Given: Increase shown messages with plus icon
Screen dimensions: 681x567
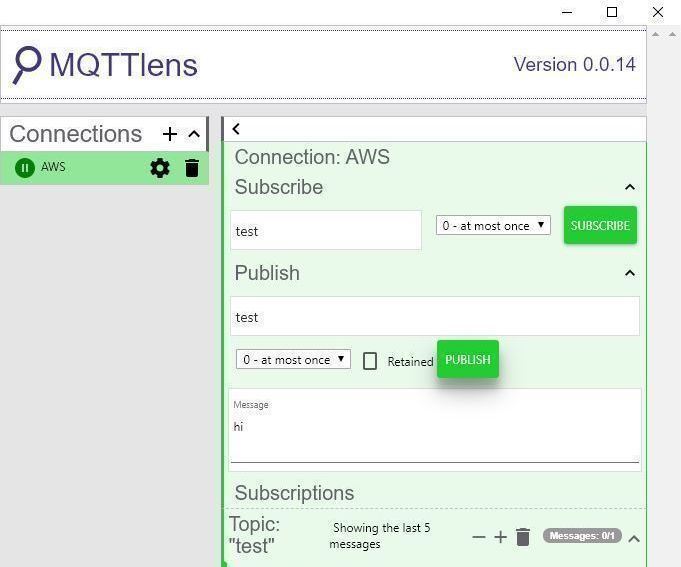Looking at the screenshot, I should tap(500, 537).
